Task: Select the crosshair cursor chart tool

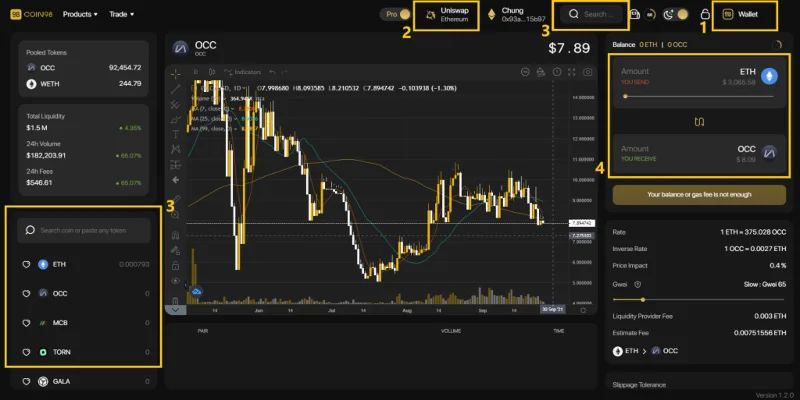Action: (176, 74)
